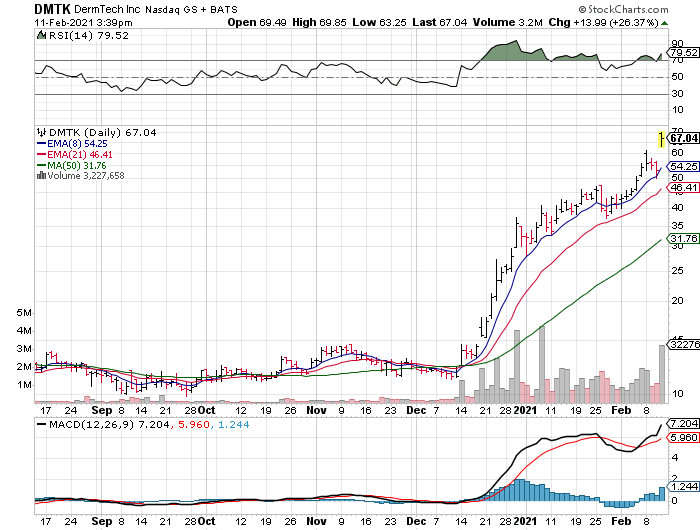Click the RSI(14) 79.52 indicator label

click(88, 35)
